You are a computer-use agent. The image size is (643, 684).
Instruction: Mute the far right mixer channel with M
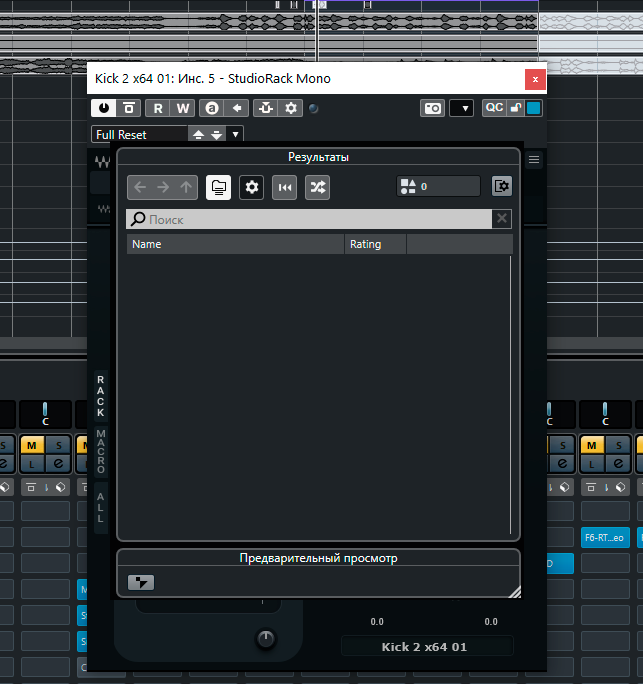[592, 445]
